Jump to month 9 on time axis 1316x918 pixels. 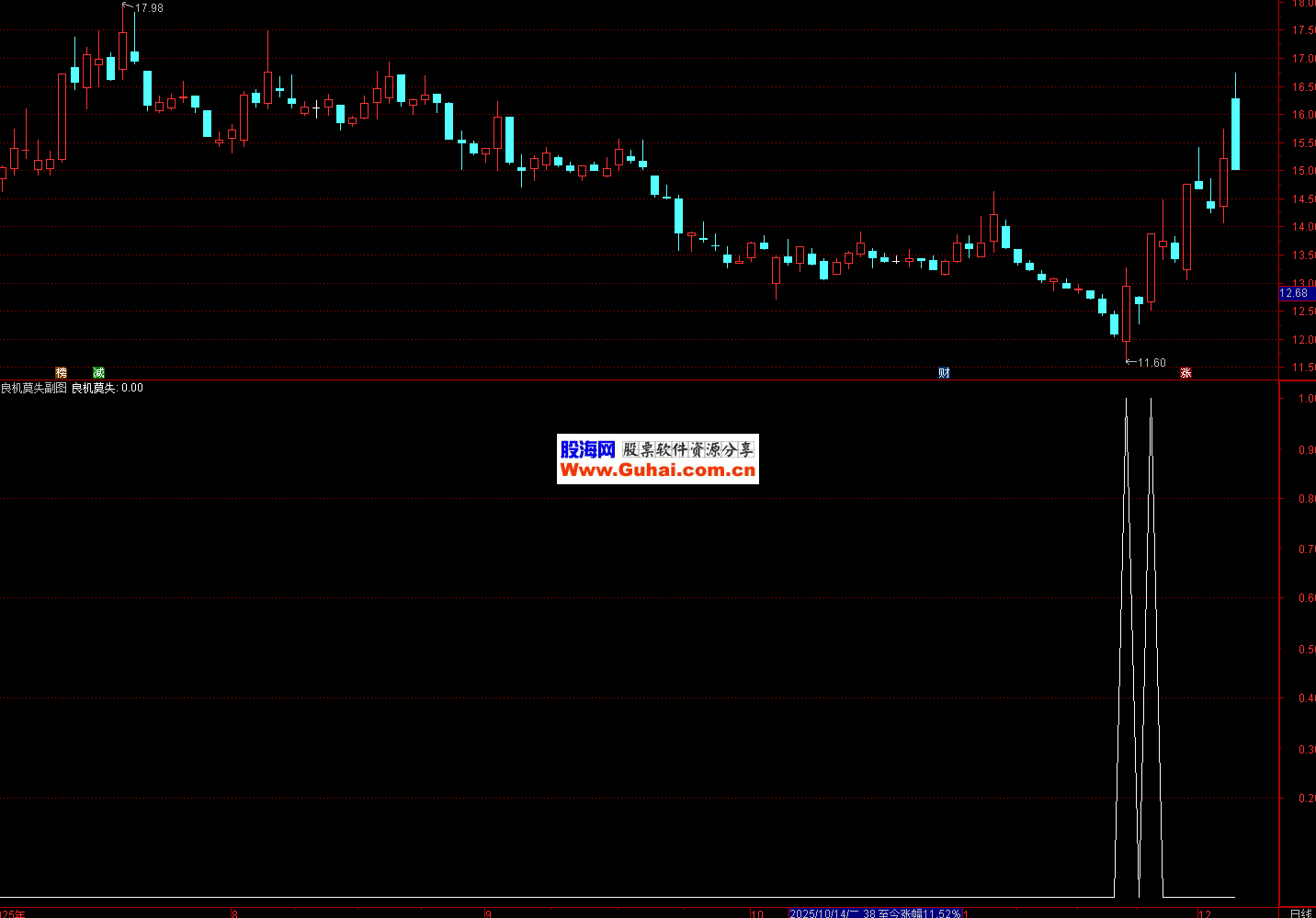click(x=489, y=913)
